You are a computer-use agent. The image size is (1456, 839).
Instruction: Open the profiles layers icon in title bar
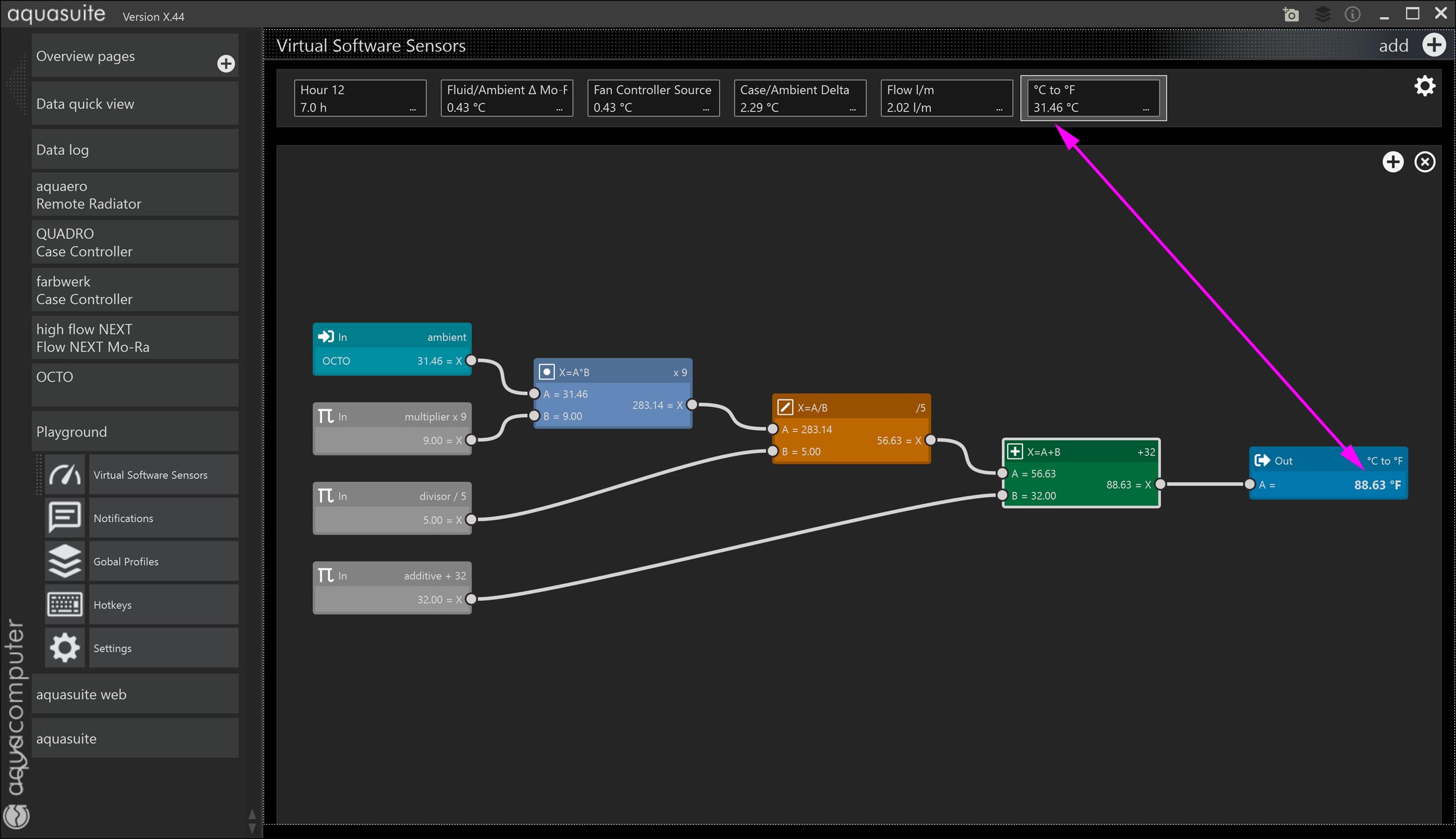(x=1322, y=14)
